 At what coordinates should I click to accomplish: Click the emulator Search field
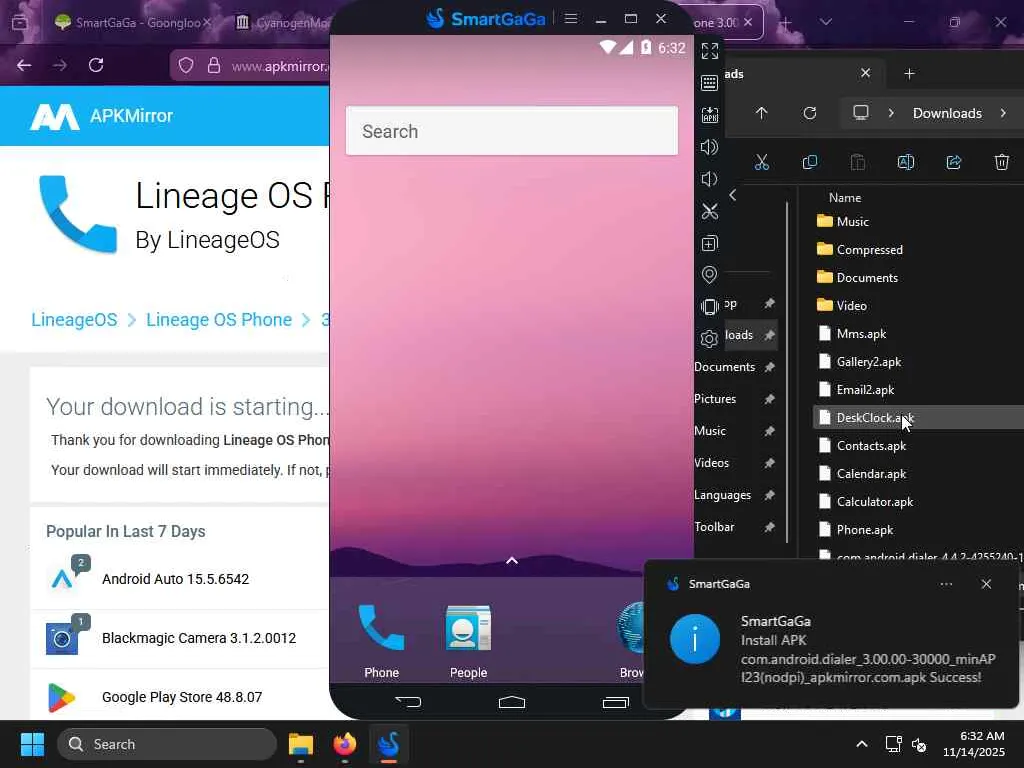coord(512,131)
